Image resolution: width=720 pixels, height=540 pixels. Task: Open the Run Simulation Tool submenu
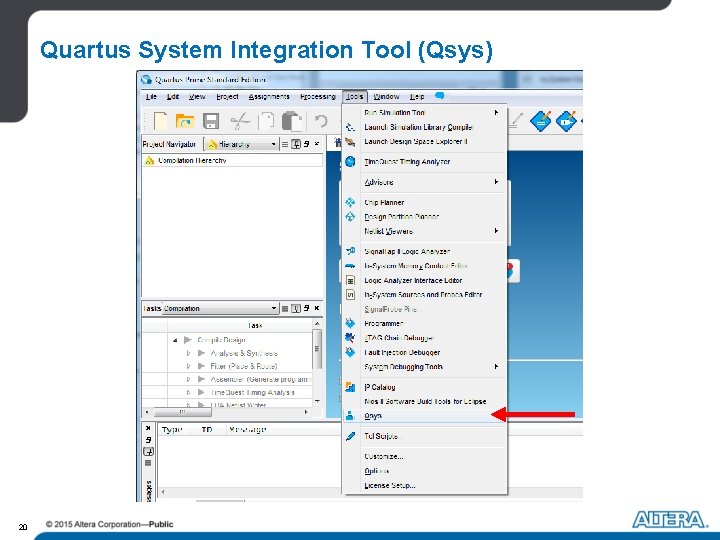(425, 112)
